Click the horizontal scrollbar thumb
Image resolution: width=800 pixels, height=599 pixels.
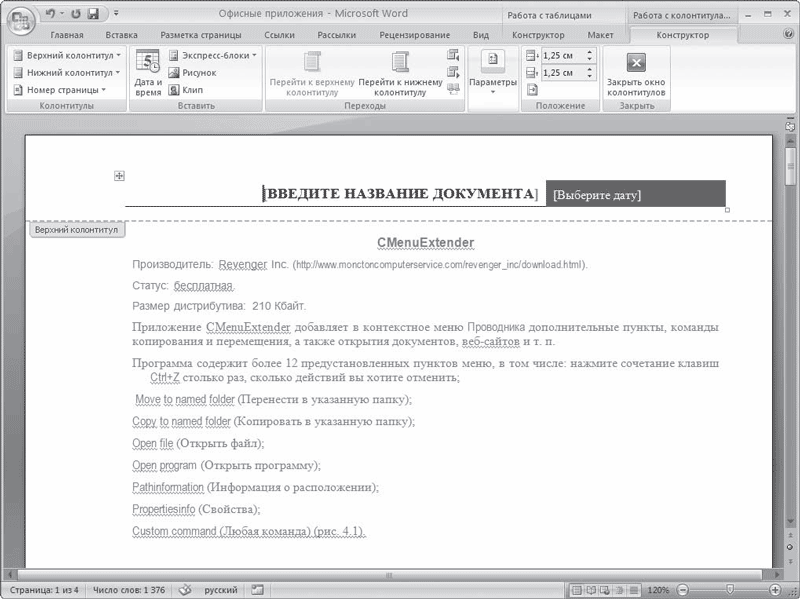coord(389,575)
